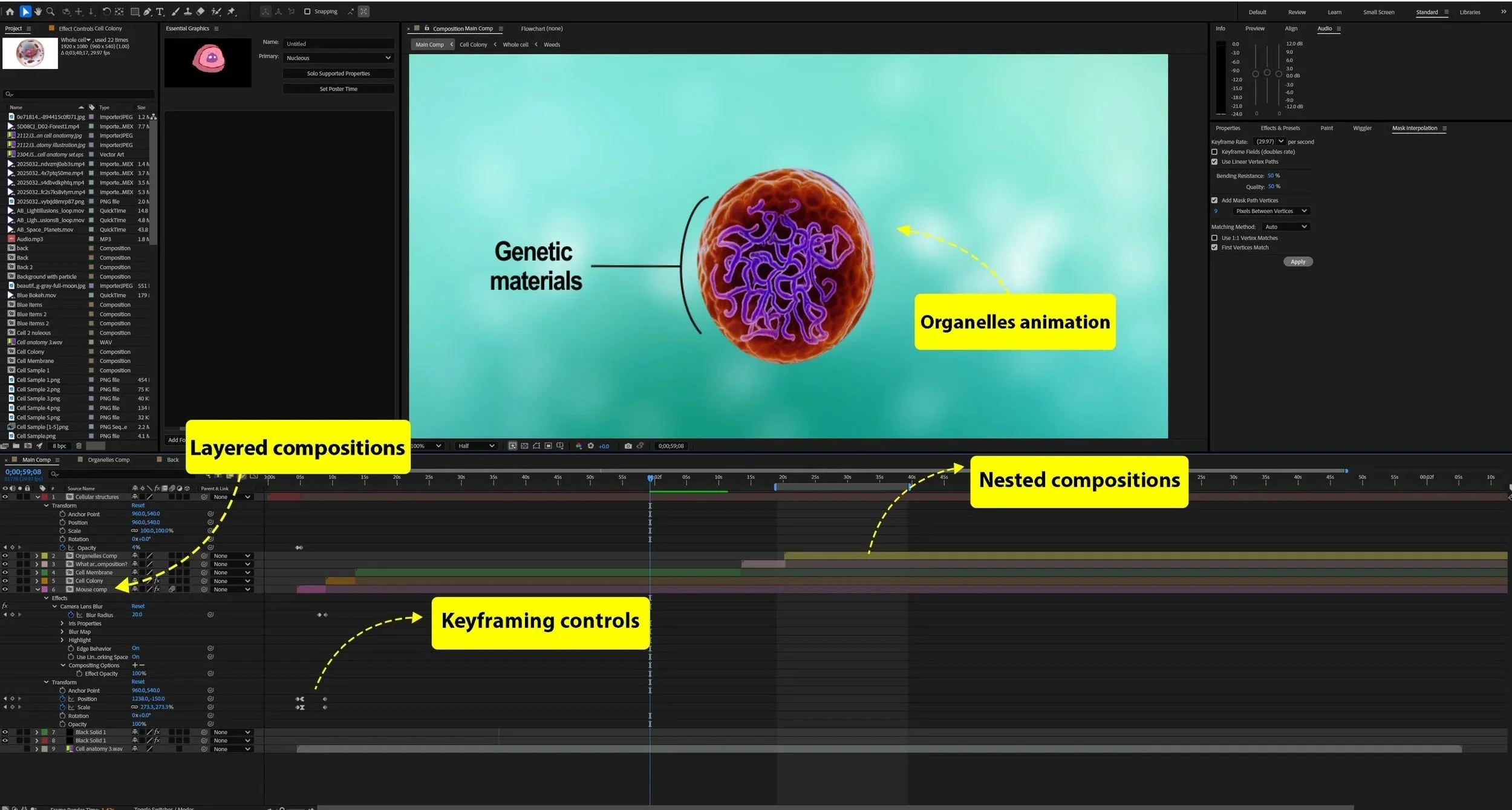Select the Clone Stamp tool
The width and height of the screenshot is (1512, 810).
[x=187, y=11]
